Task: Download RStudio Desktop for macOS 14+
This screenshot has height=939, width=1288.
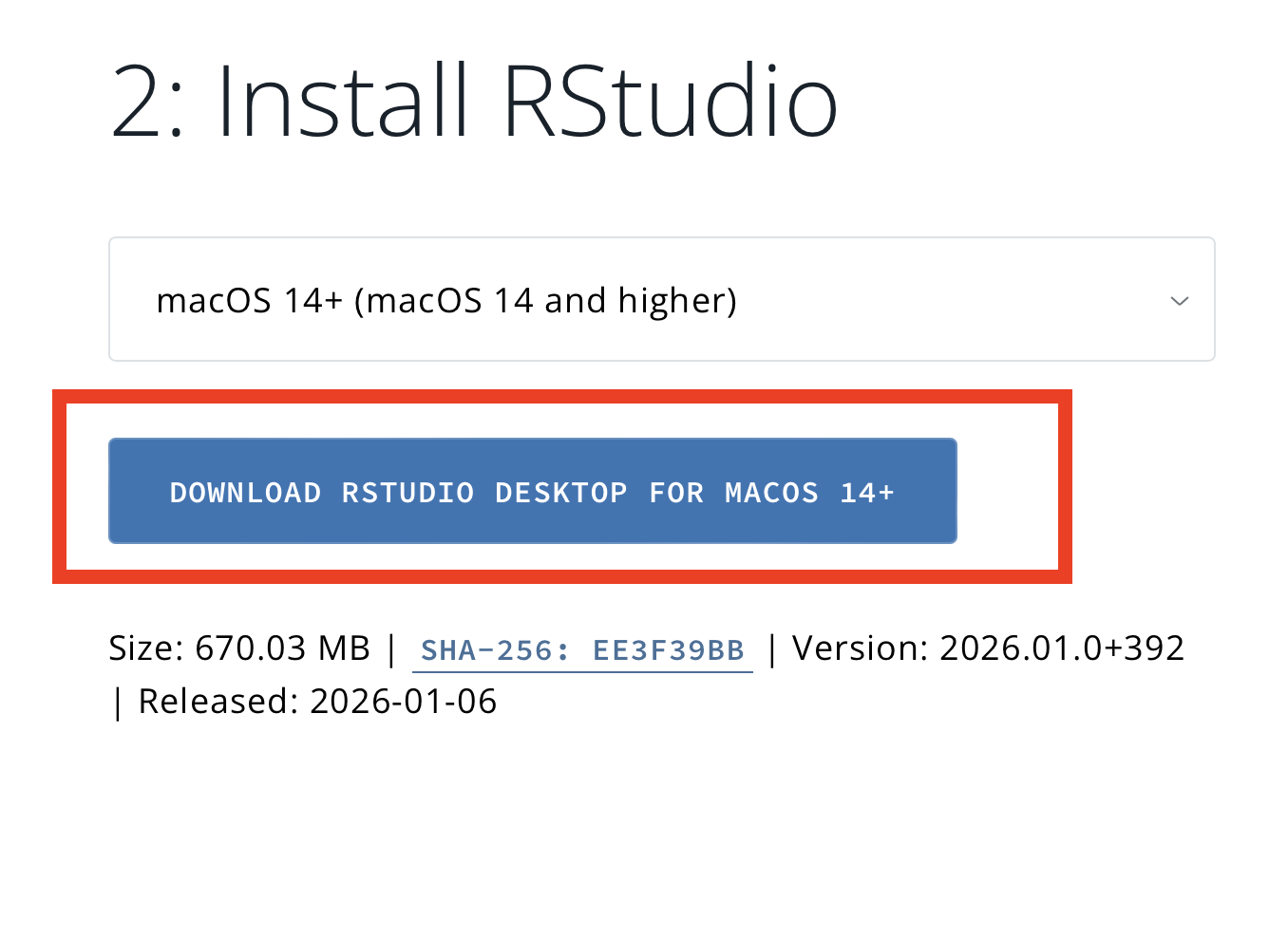Action: [x=532, y=491]
